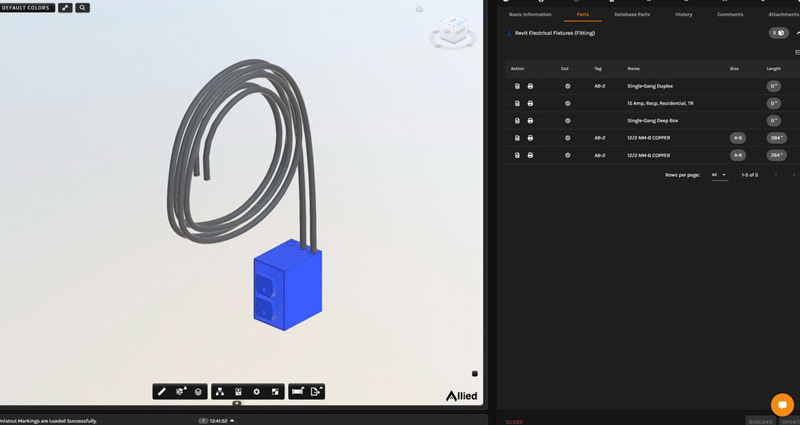Click A-6 size chip in the 384" row
The width and height of the screenshot is (800, 425).
[x=738, y=138]
